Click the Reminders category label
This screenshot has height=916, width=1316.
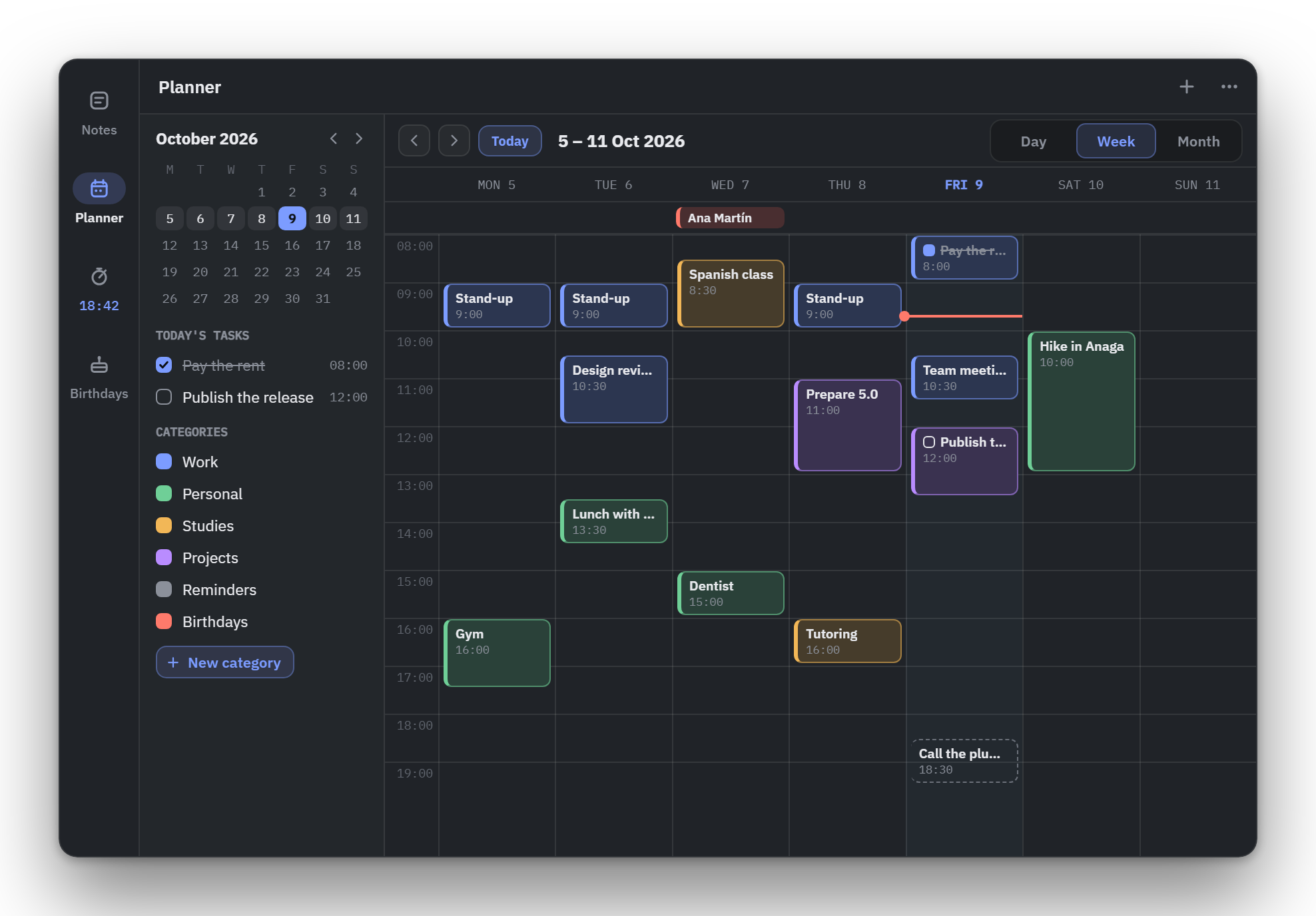tap(219, 590)
